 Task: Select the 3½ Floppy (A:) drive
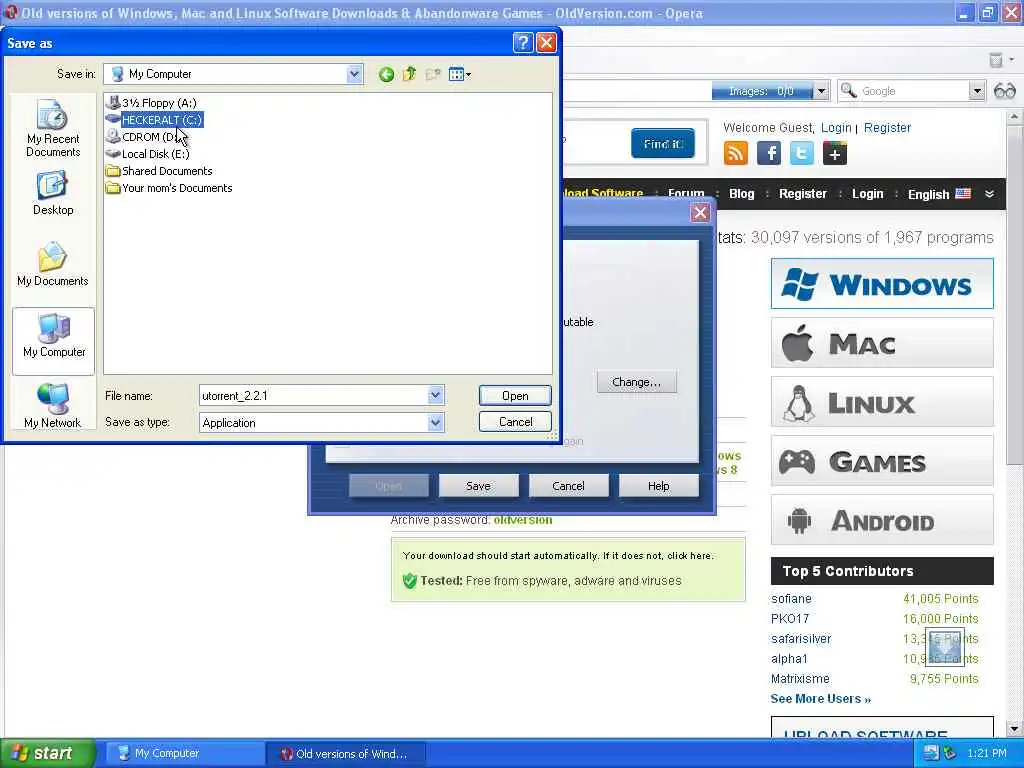[x=152, y=103]
